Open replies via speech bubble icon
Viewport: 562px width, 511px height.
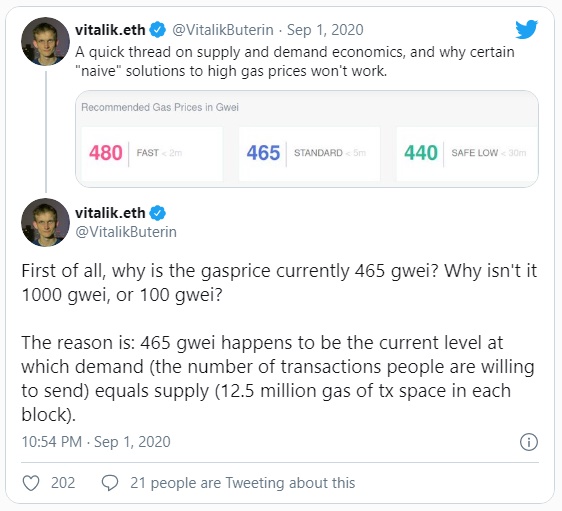point(110,483)
